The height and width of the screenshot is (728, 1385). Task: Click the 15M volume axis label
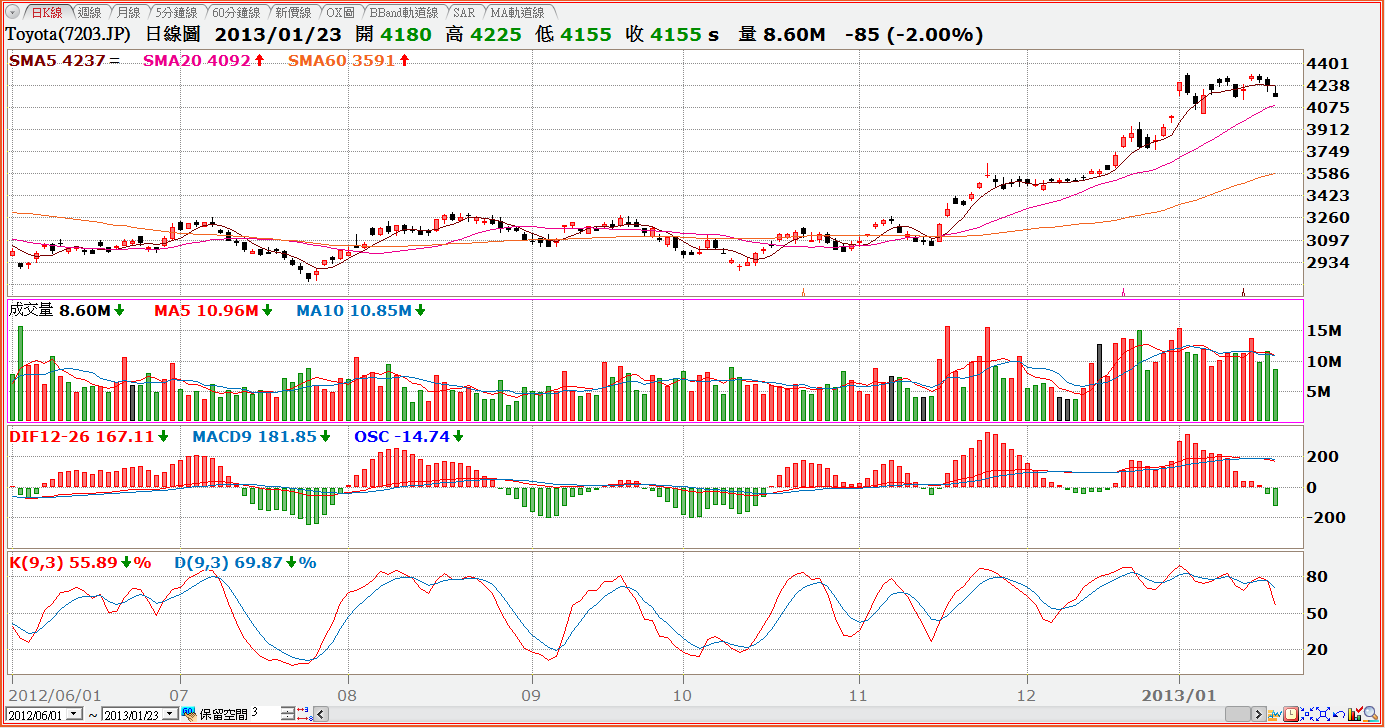click(1326, 331)
